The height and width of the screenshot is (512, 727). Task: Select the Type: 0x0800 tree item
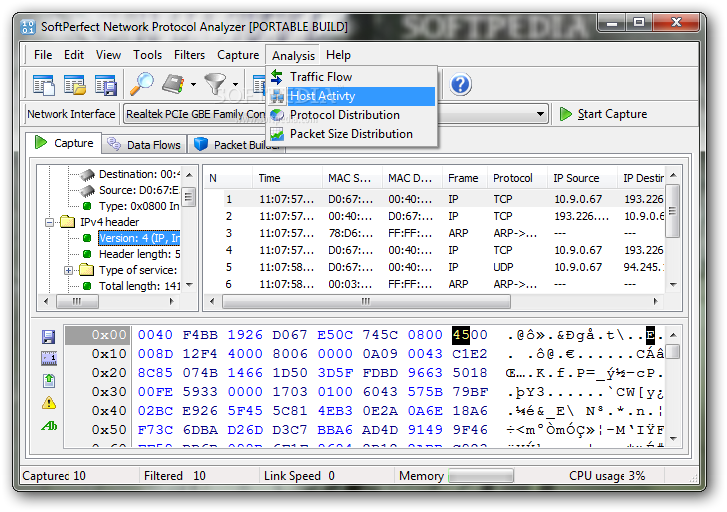(139, 206)
